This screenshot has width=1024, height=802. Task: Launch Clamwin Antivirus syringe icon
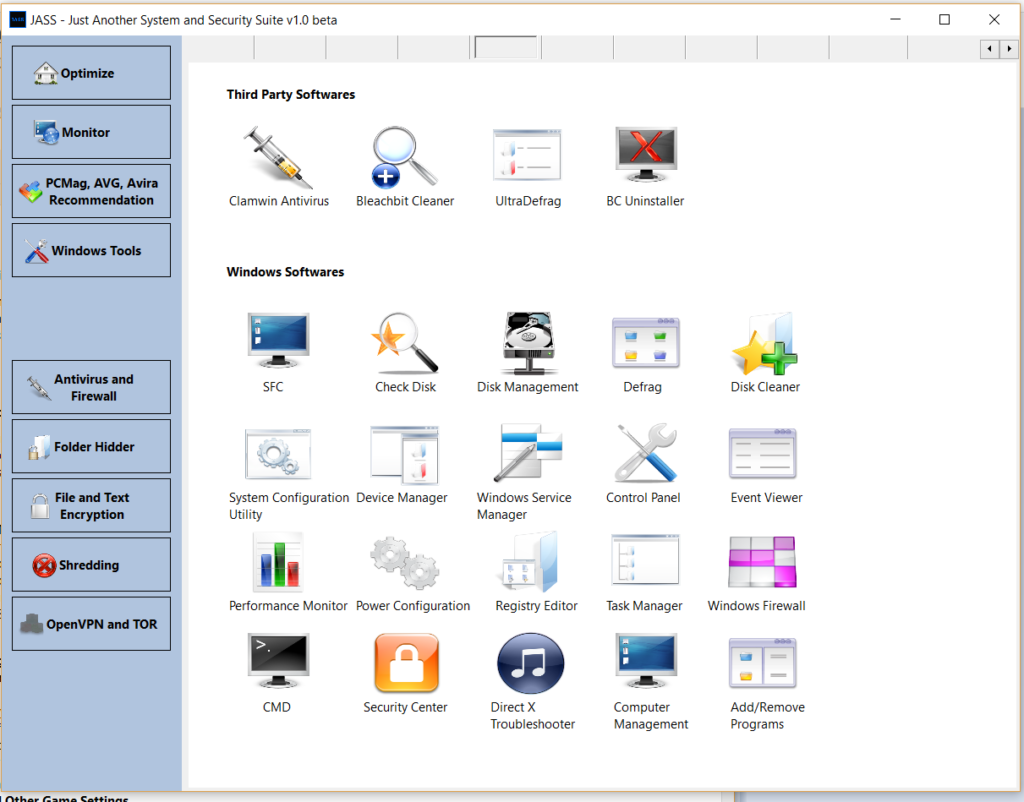[x=278, y=157]
